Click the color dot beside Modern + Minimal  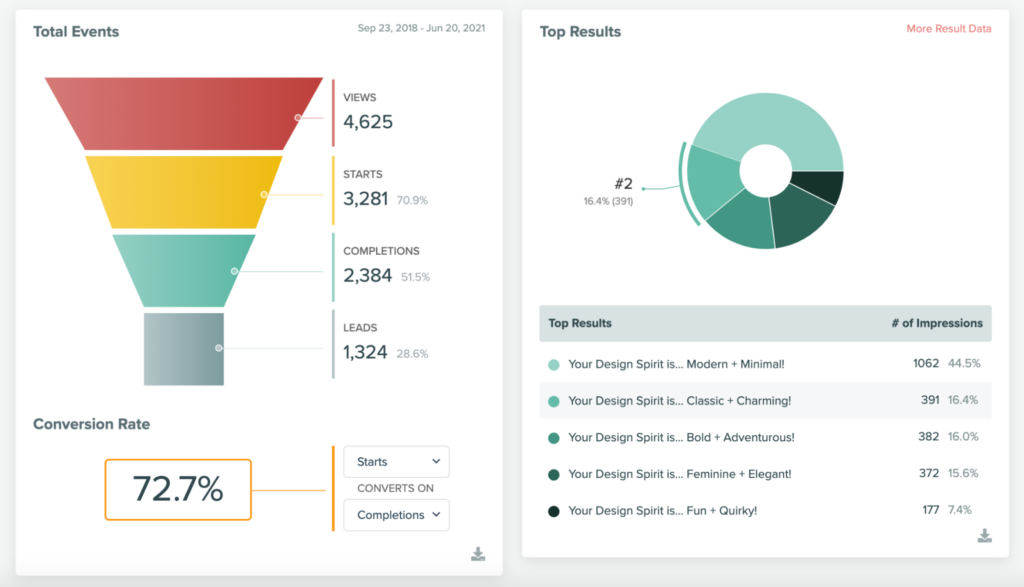pyautogui.click(x=554, y=365)
